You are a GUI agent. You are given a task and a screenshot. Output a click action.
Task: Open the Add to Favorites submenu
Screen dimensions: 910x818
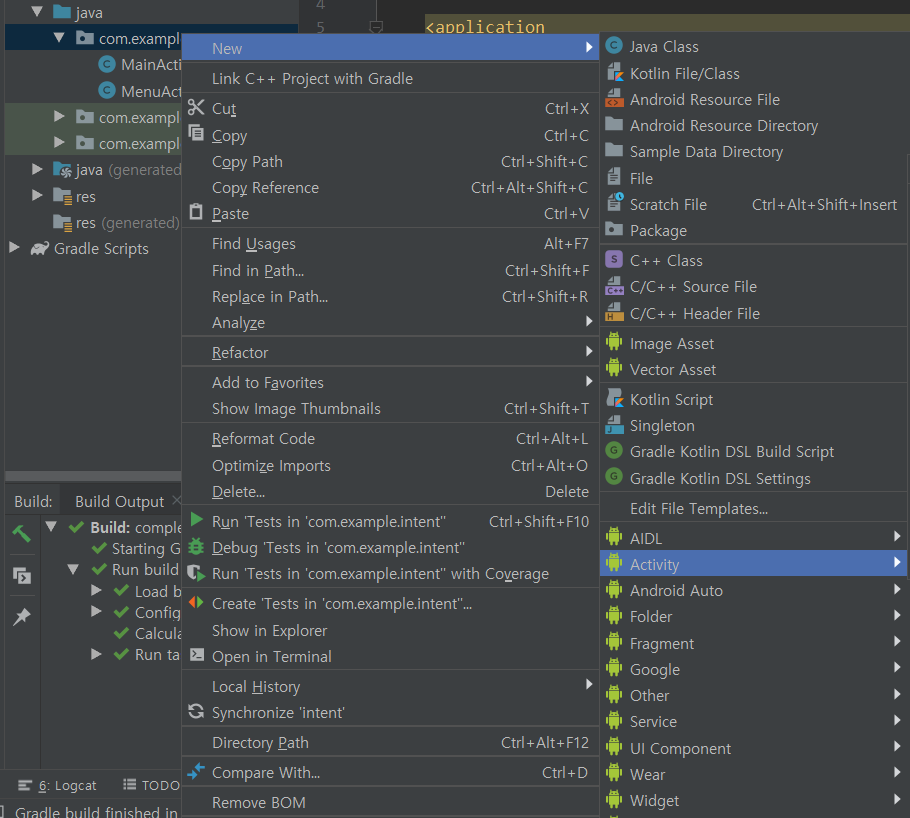pyautogui.click(x=391, y=383)
